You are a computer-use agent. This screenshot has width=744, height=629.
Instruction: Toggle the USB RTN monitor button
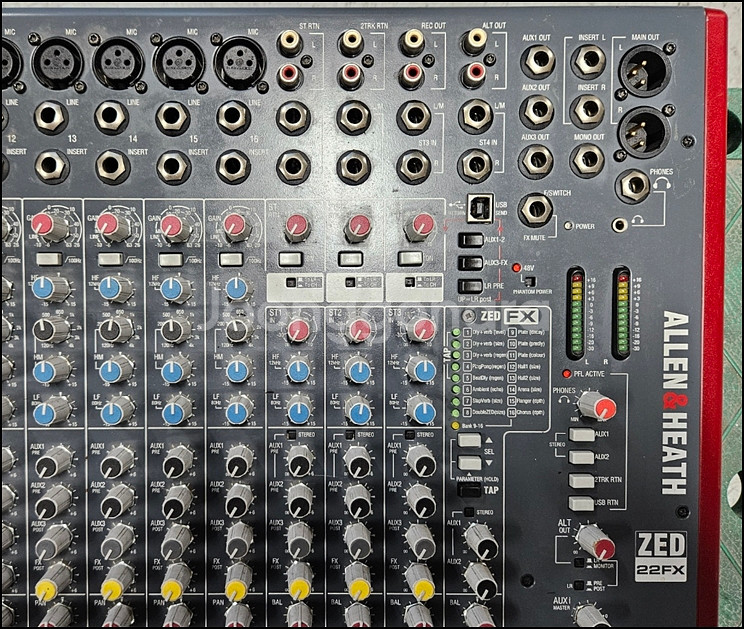click(x=581, y=503)
